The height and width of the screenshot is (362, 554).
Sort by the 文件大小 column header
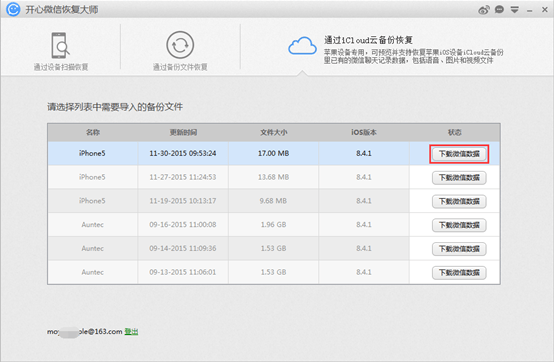pos(273,132)
